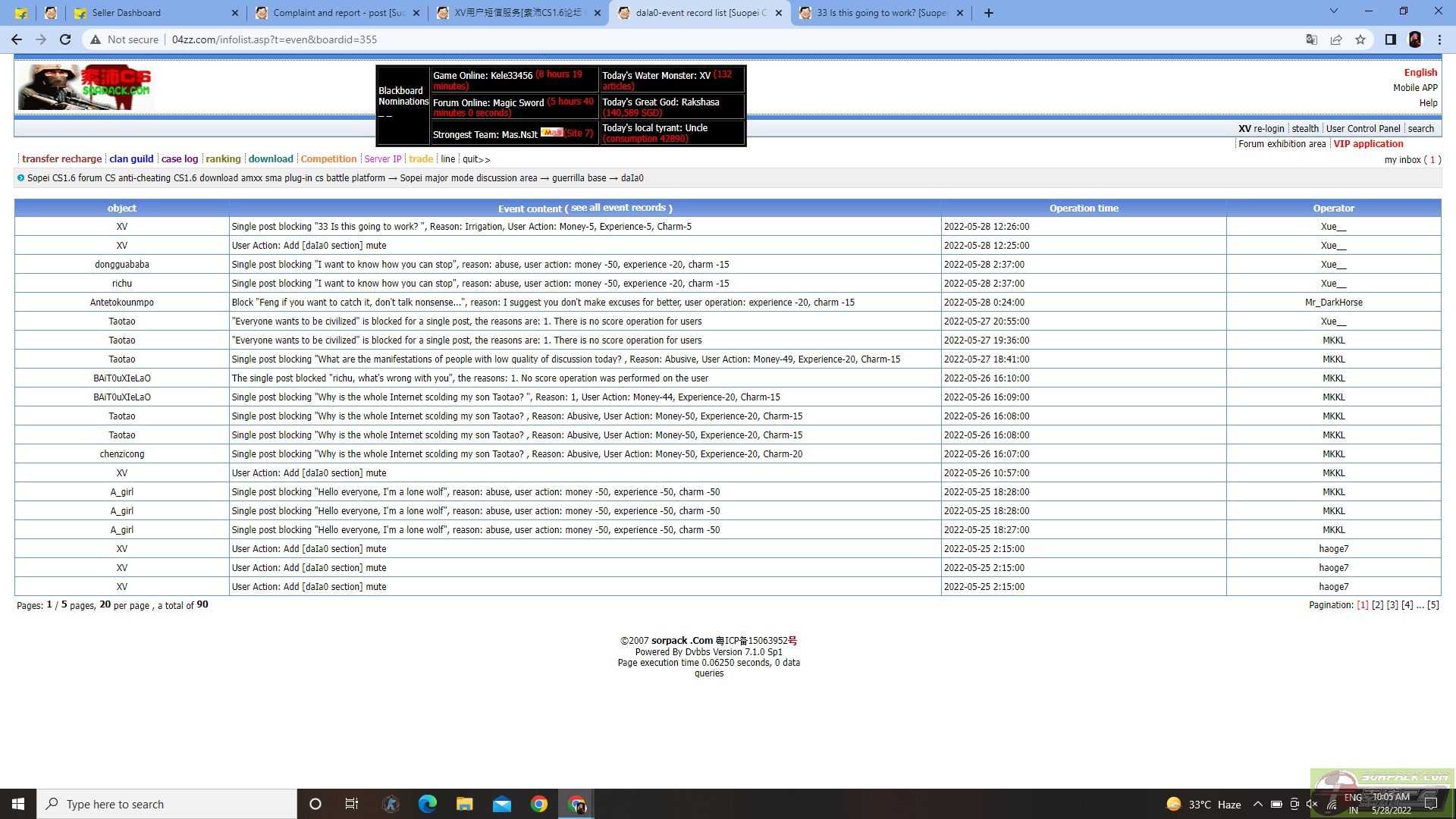Reload the page with refresh icon

point(65,39)
